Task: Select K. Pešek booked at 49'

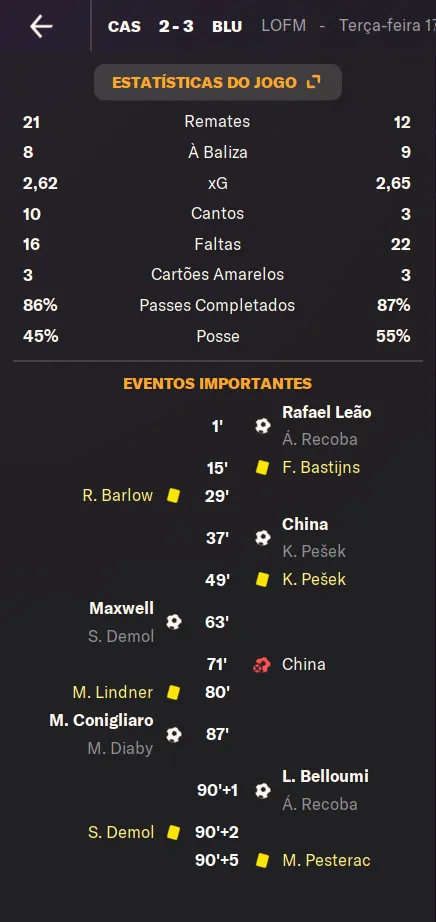Action: [314, 579]
